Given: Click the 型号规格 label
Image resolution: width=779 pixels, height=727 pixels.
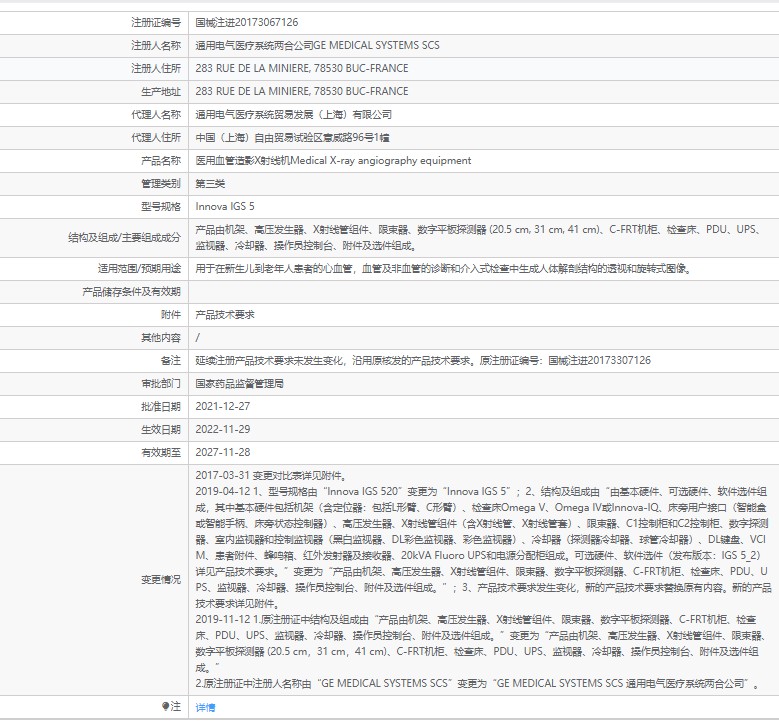Looking at the screenshot, I should [x=161, y=207].
